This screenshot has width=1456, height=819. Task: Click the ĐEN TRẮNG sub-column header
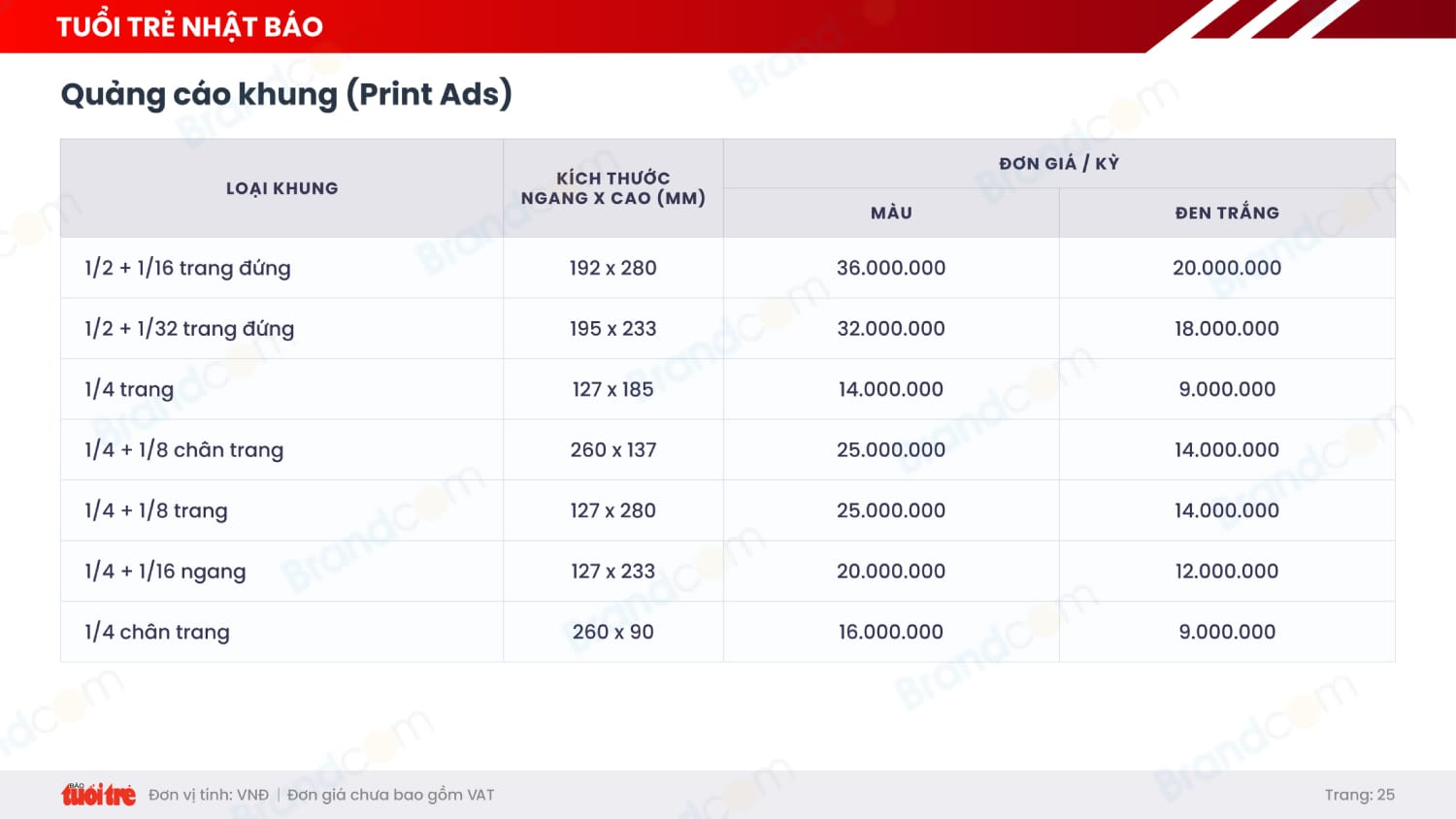point(1226,213)
